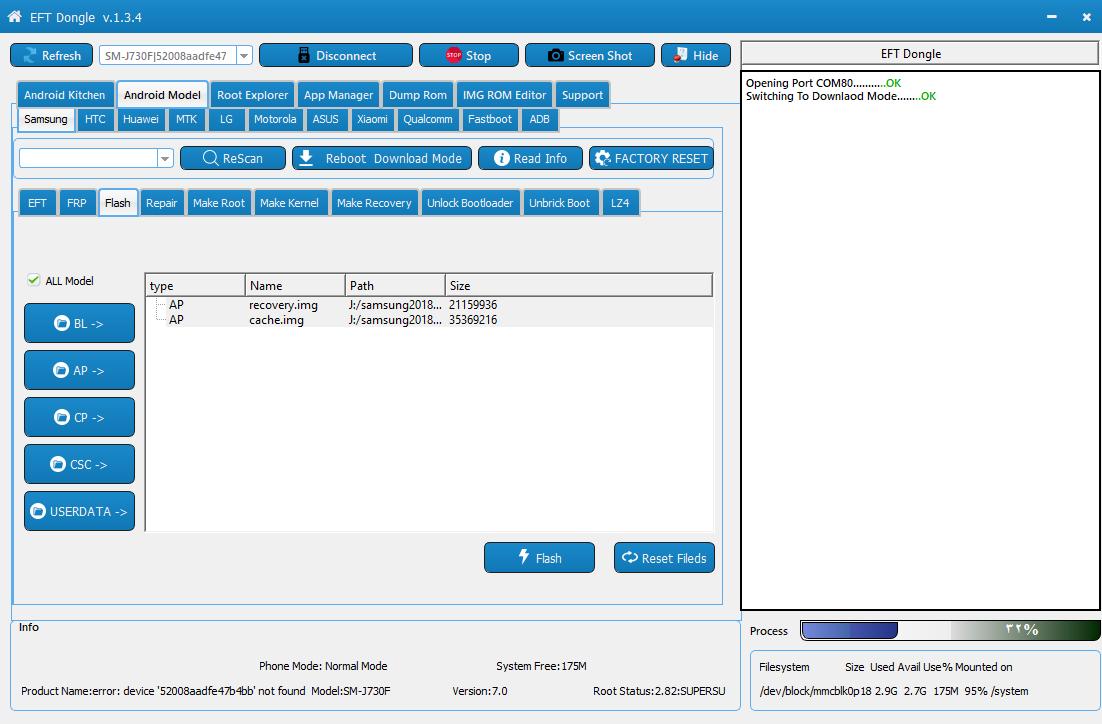Click the Read Info icon
Viewport: 1102px width, 724px height.
point(501,158)
